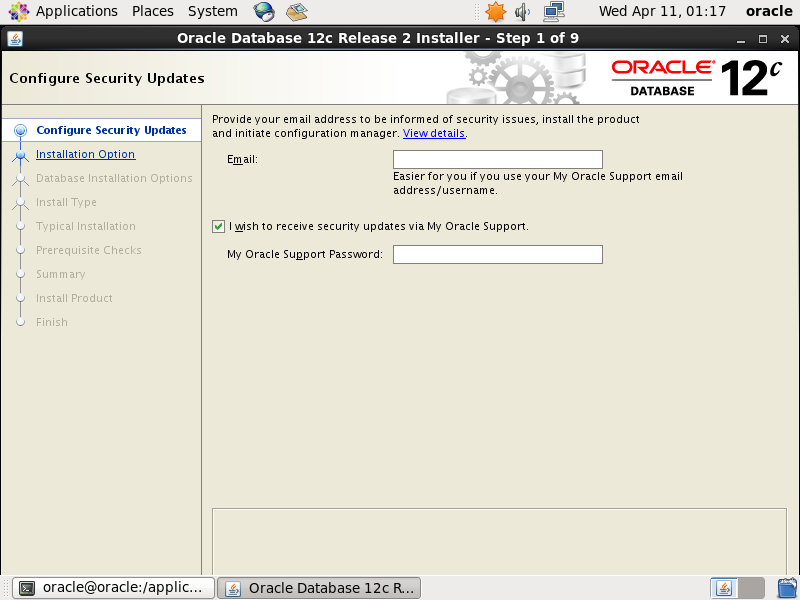Viewport: 800px width, 600px height.
Task: Open the oracle user menu
Action: pyautogui.click(x=769, y=11)
